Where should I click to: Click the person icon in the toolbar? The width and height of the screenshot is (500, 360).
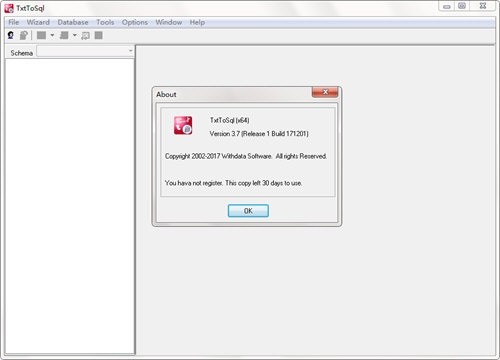tap(11, 35)
